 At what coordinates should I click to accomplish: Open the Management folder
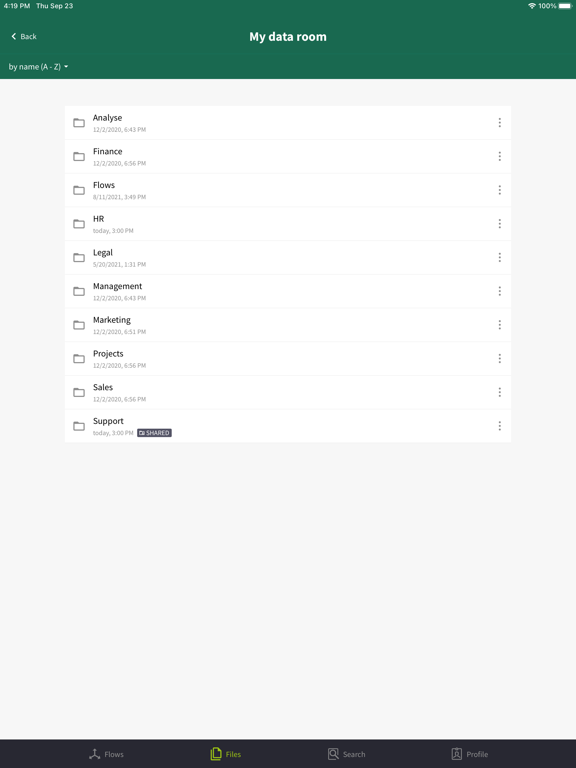click(x=288, y=291)
